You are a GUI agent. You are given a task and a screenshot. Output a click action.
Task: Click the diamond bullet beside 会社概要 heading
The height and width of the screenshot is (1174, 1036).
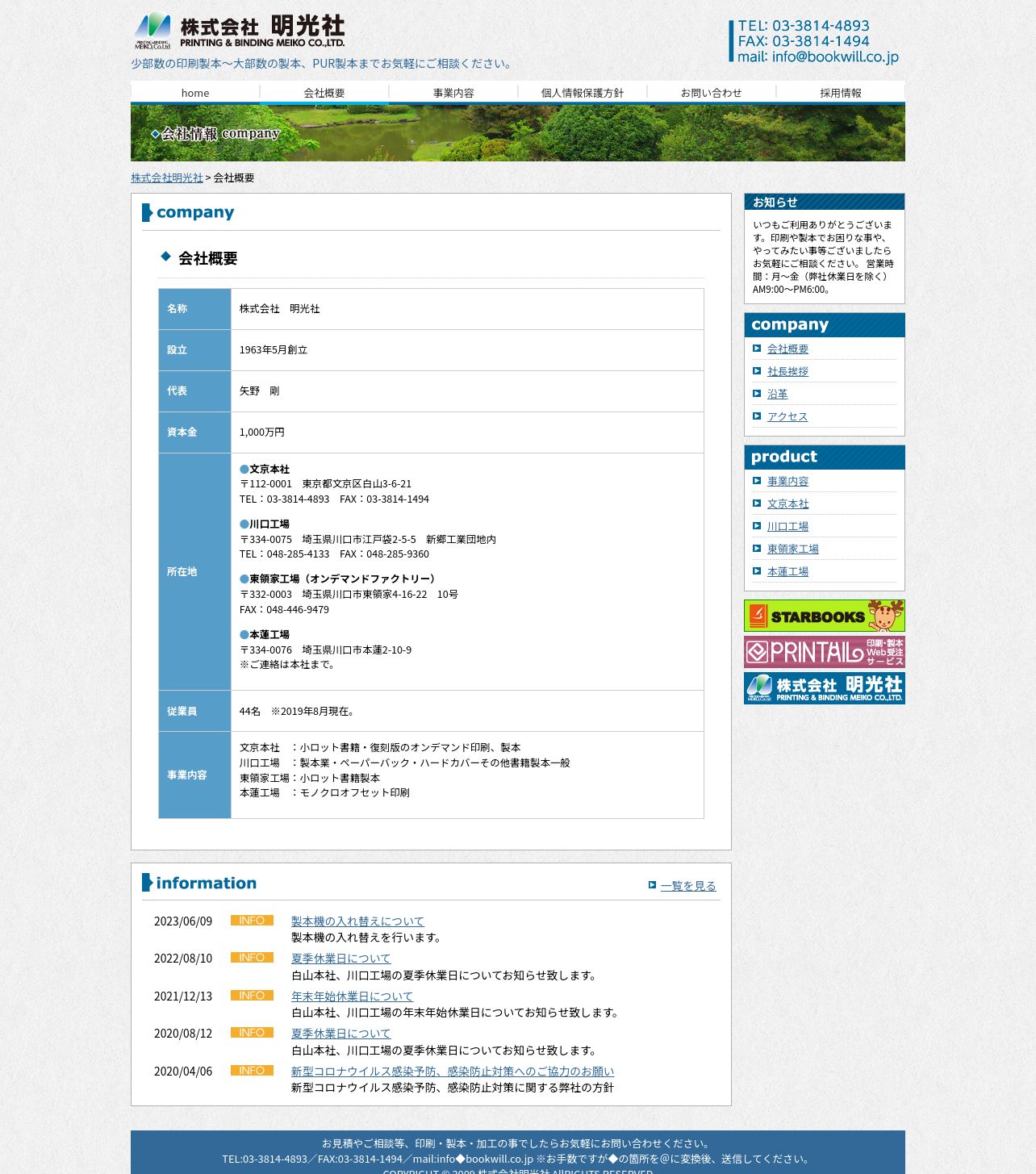click(x=165, y=257)
